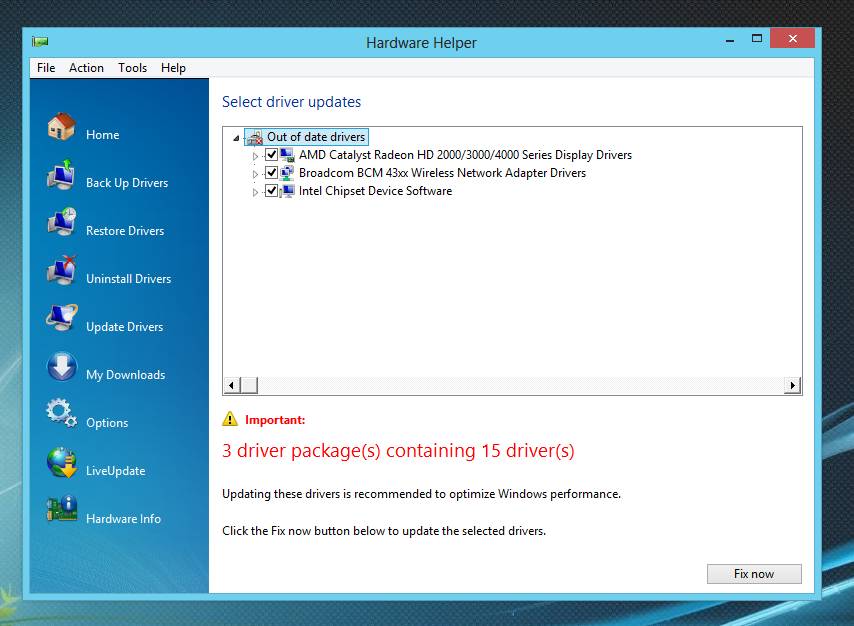Click the Home house icon in sidebar
This screenshot has height=626, width=854.
tap(62, 126)
